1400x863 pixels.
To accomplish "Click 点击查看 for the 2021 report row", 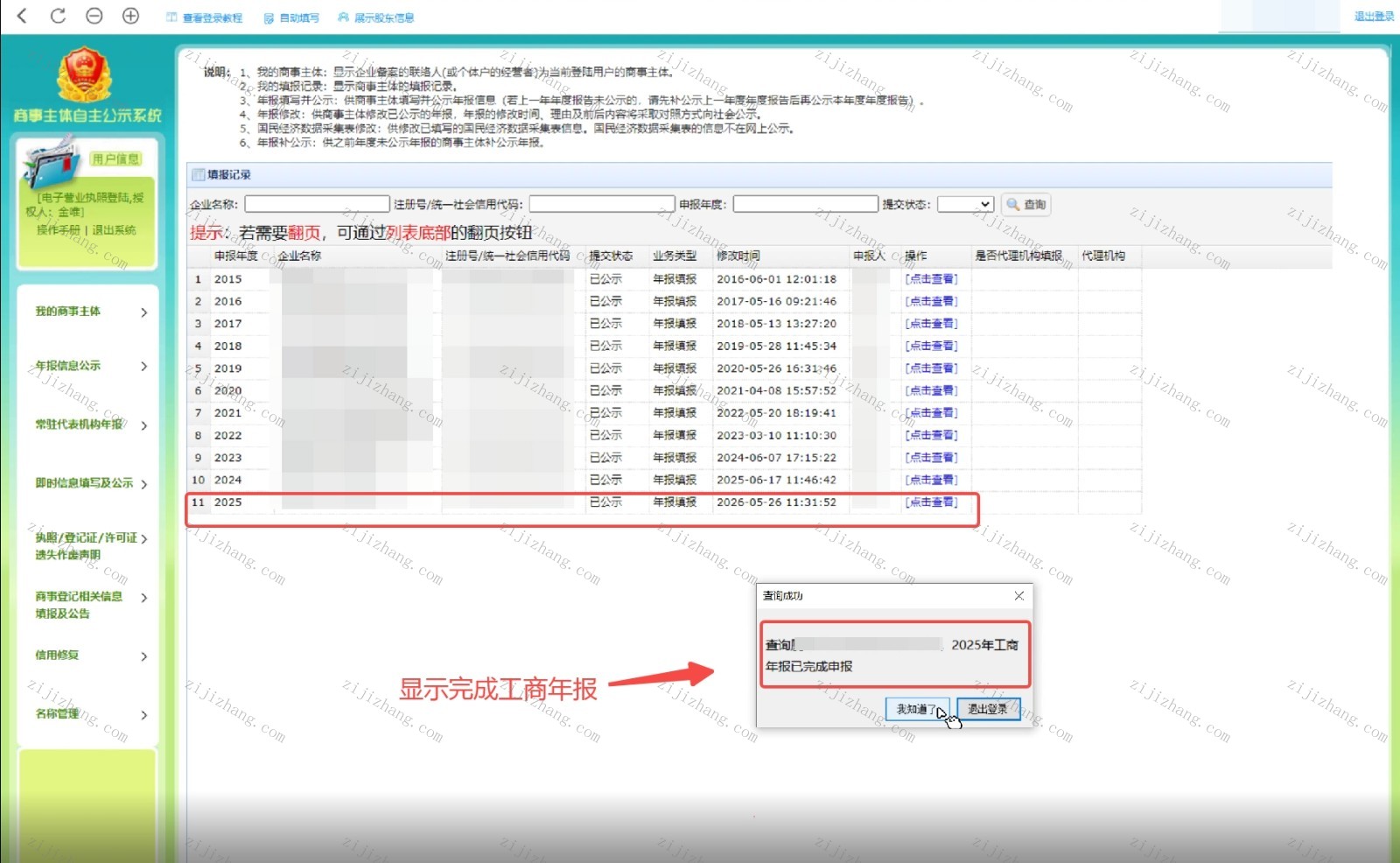I will tap(931, 413).
